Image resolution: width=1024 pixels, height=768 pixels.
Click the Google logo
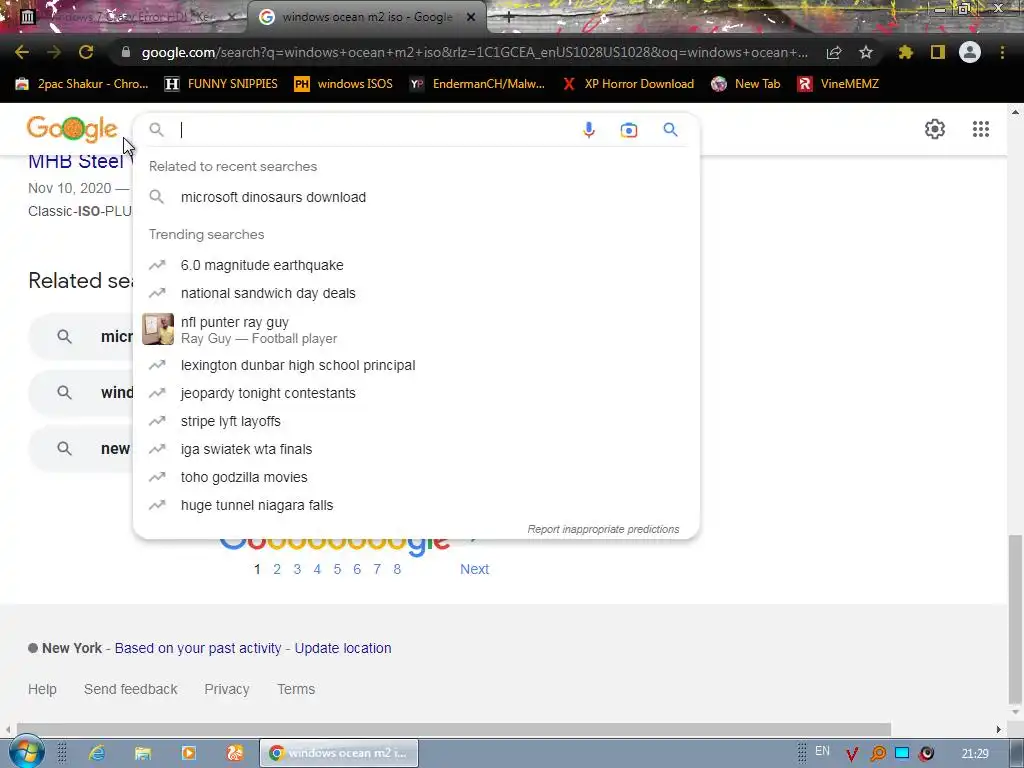[x=72, y=129]
